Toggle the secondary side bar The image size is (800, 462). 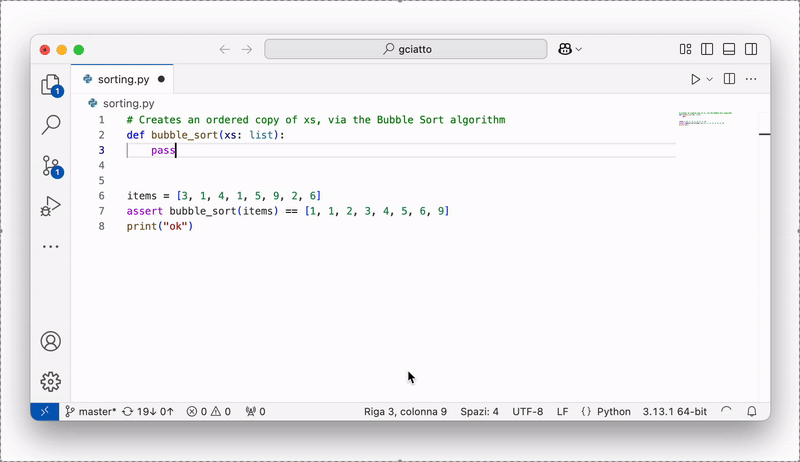751,49
